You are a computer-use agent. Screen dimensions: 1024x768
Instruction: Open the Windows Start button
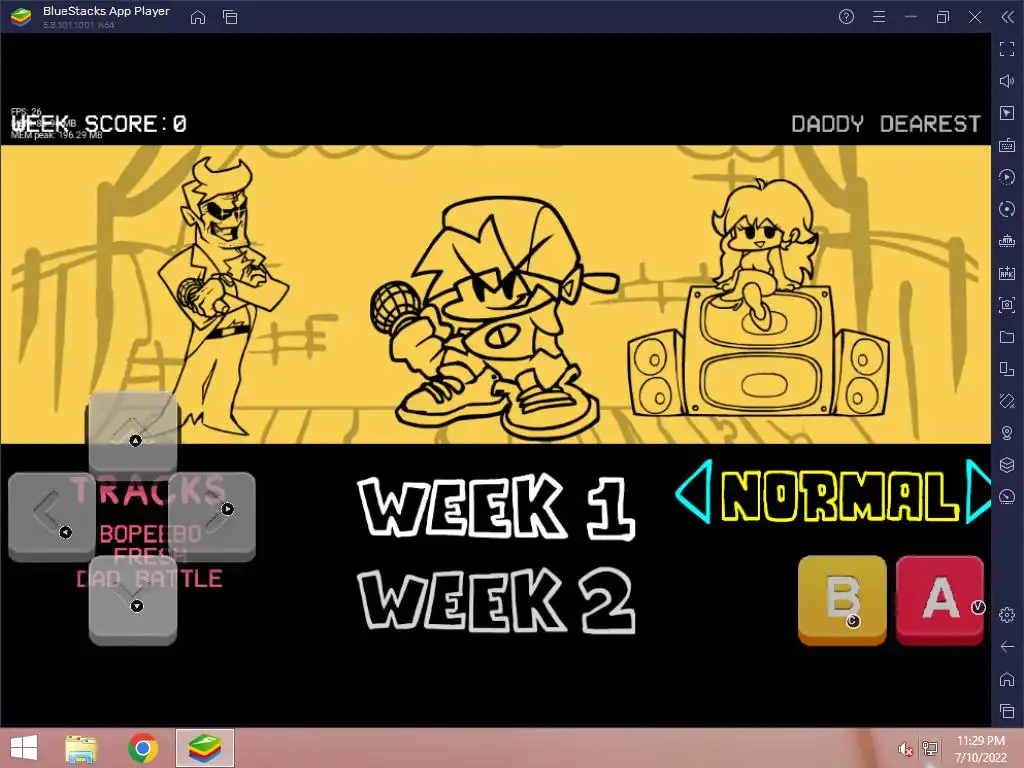pyautogui.click(x=24, y=748)
